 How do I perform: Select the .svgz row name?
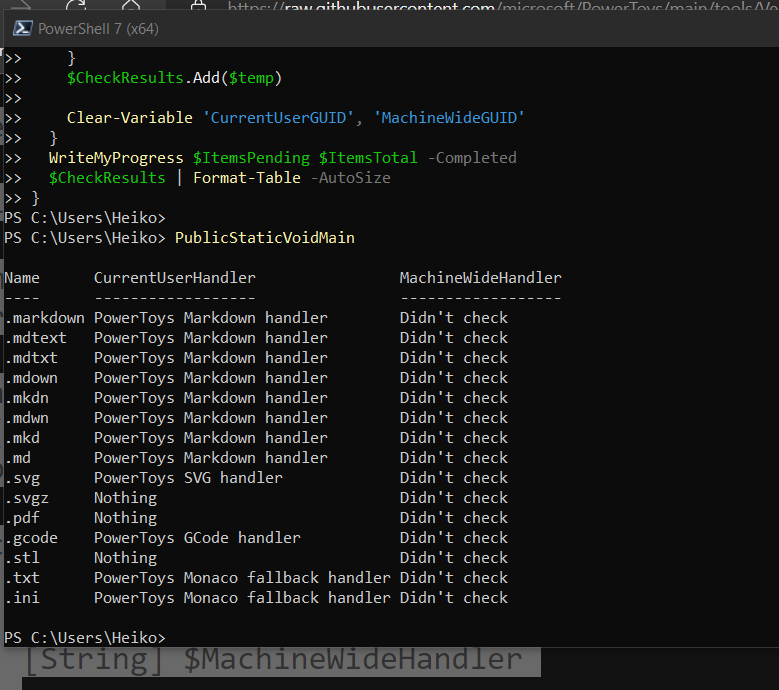click(x=26, y=498)
